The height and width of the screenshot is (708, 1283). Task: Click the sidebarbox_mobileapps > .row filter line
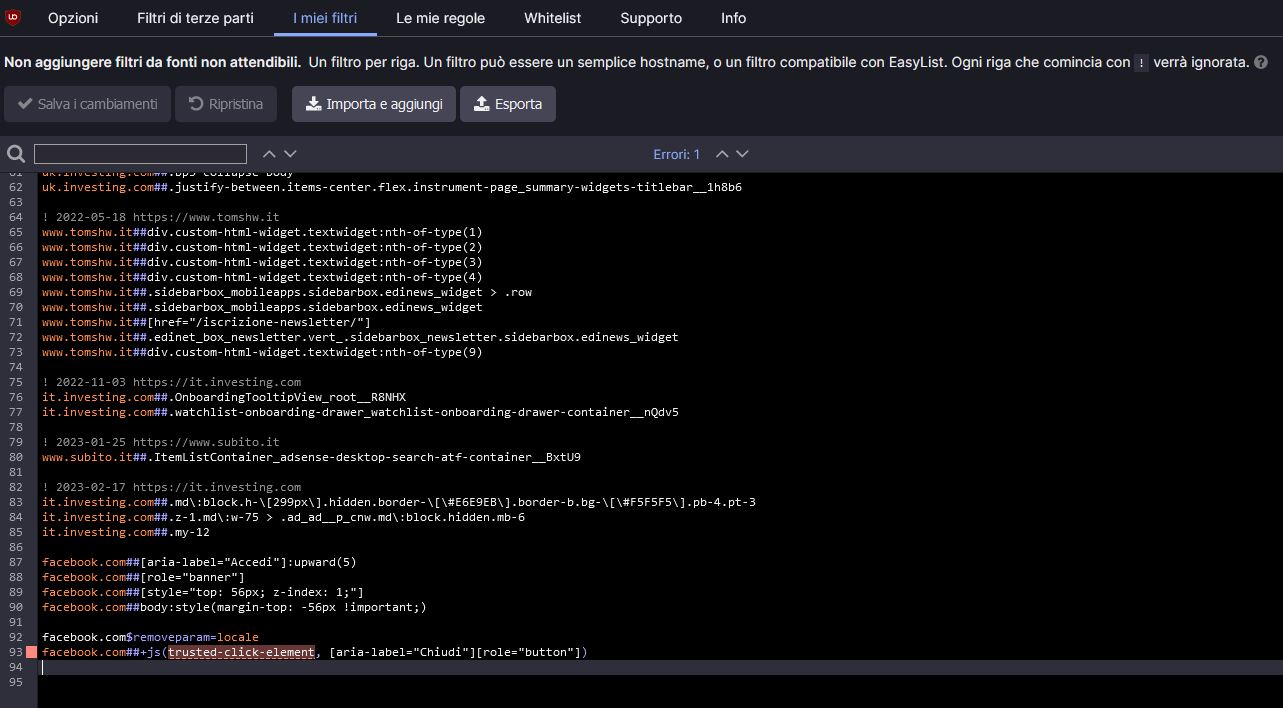point(287,292)
